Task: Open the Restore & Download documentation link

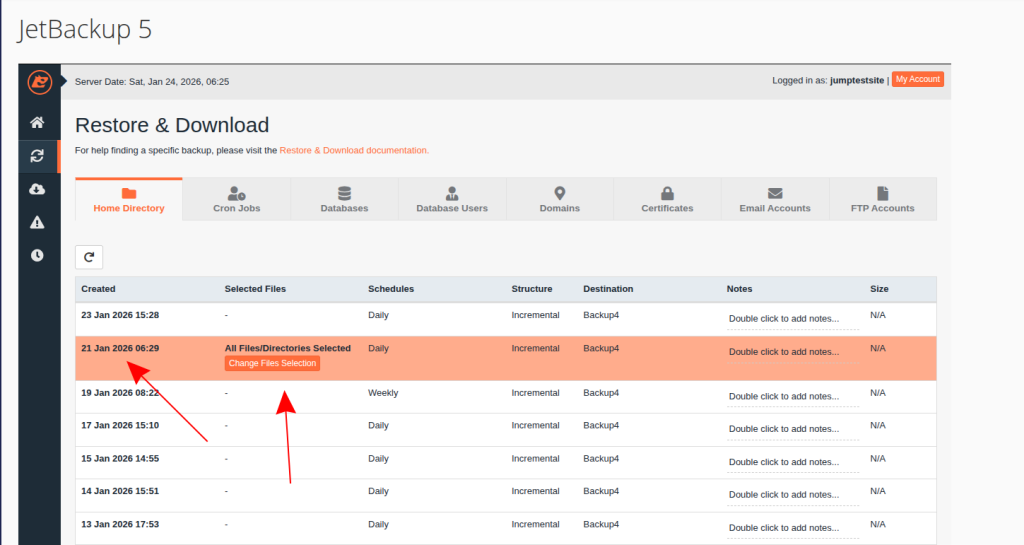Action: pos(354,151)
